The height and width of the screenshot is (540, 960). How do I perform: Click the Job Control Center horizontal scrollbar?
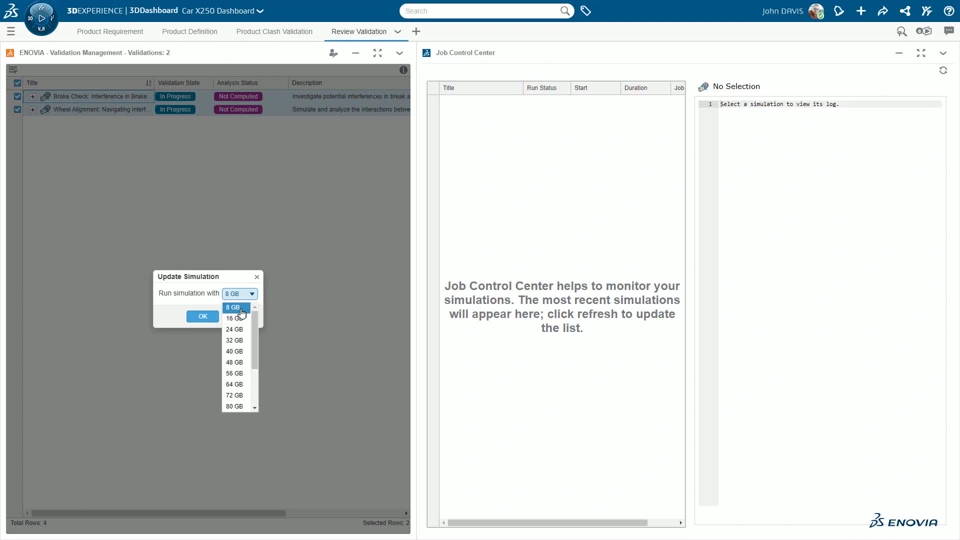coord(547,523)
